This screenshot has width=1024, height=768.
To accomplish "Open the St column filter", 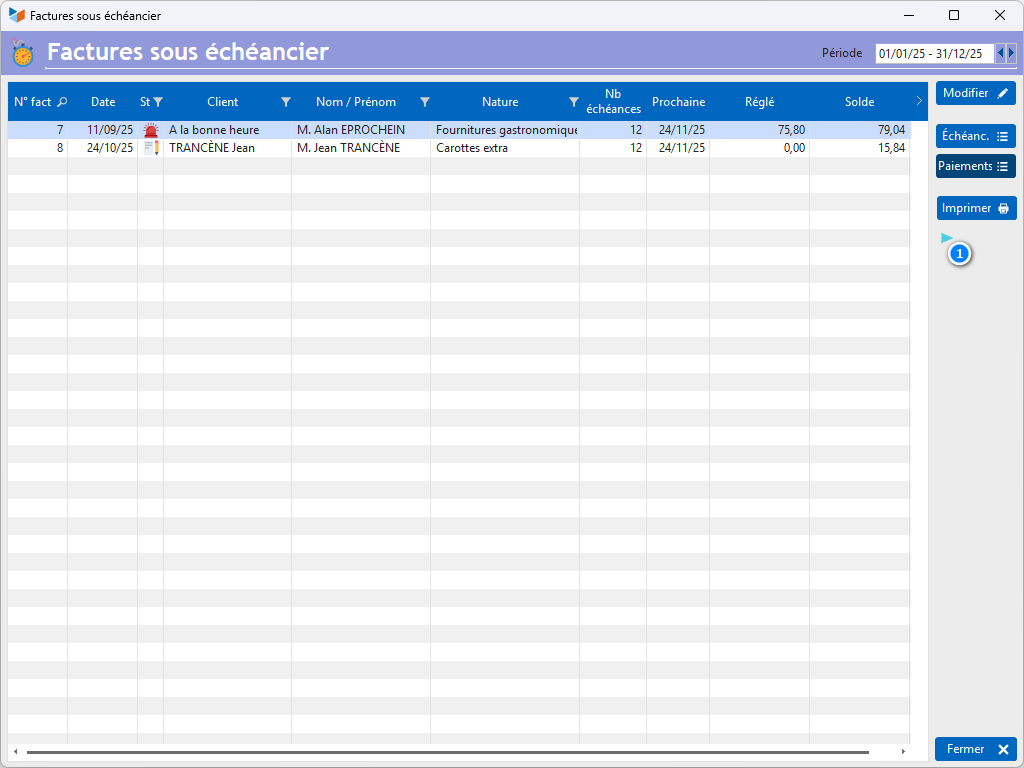I will [157, 102].
